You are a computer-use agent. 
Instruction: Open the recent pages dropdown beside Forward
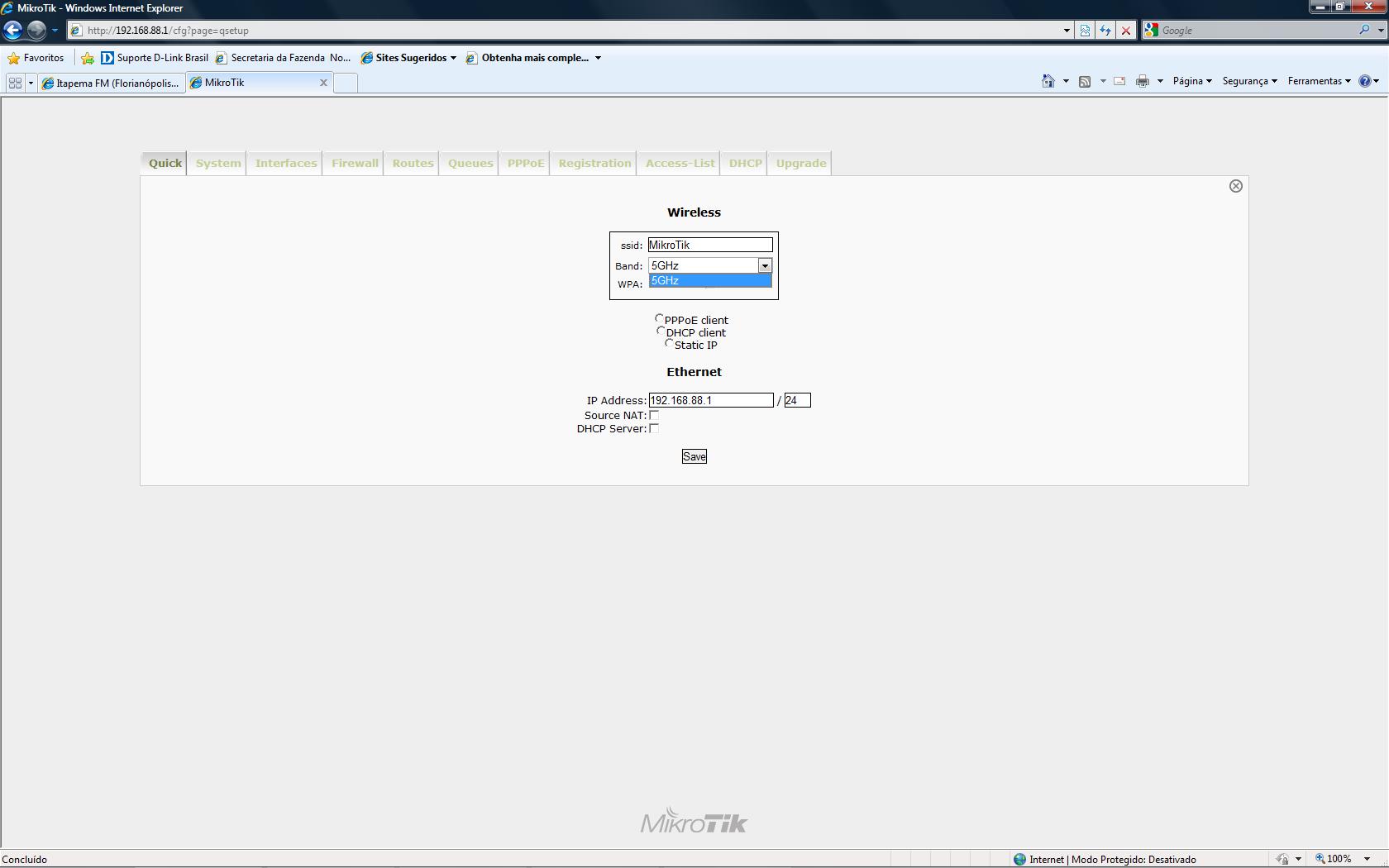pos(55,31)
